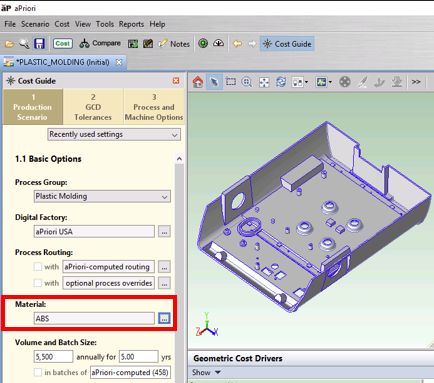434x383 pixels.
Task: Switch to 2 GCD Tolerances step
Action: coord(93,107)
